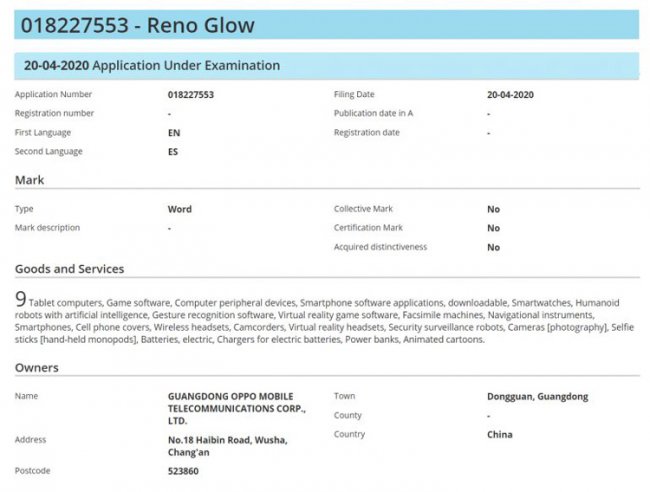Screen dimensions: 650x492
Task: Click the address No.18 Haibin Road, Wusha
Action: 227,440
